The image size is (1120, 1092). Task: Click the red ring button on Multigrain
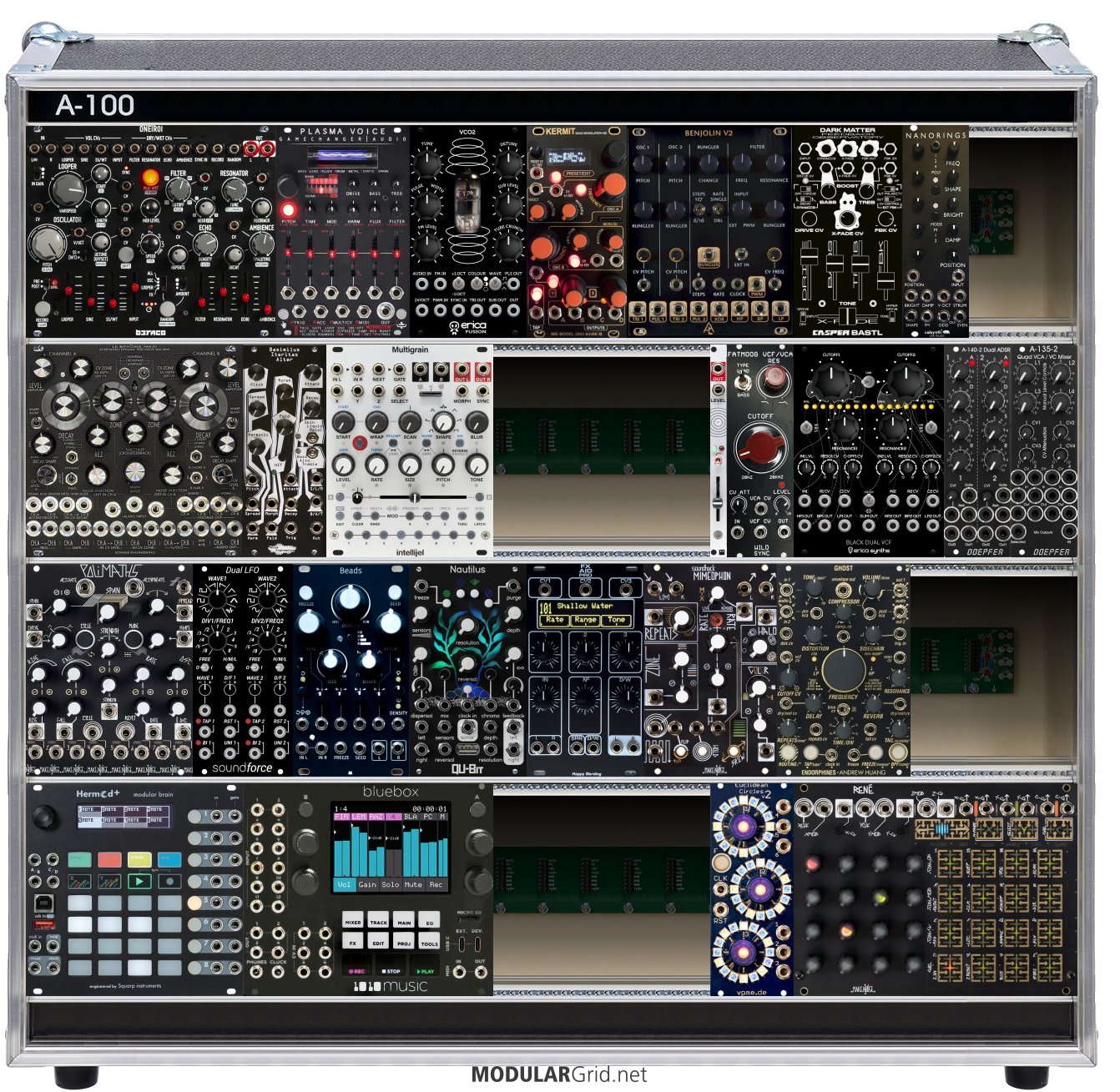pyautogui.click(x=360, y=443)
